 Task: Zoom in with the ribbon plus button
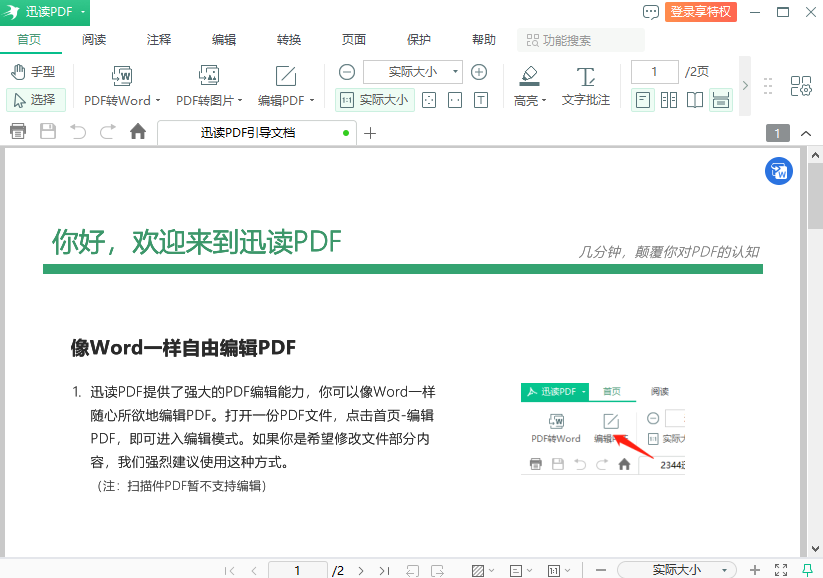479,72
